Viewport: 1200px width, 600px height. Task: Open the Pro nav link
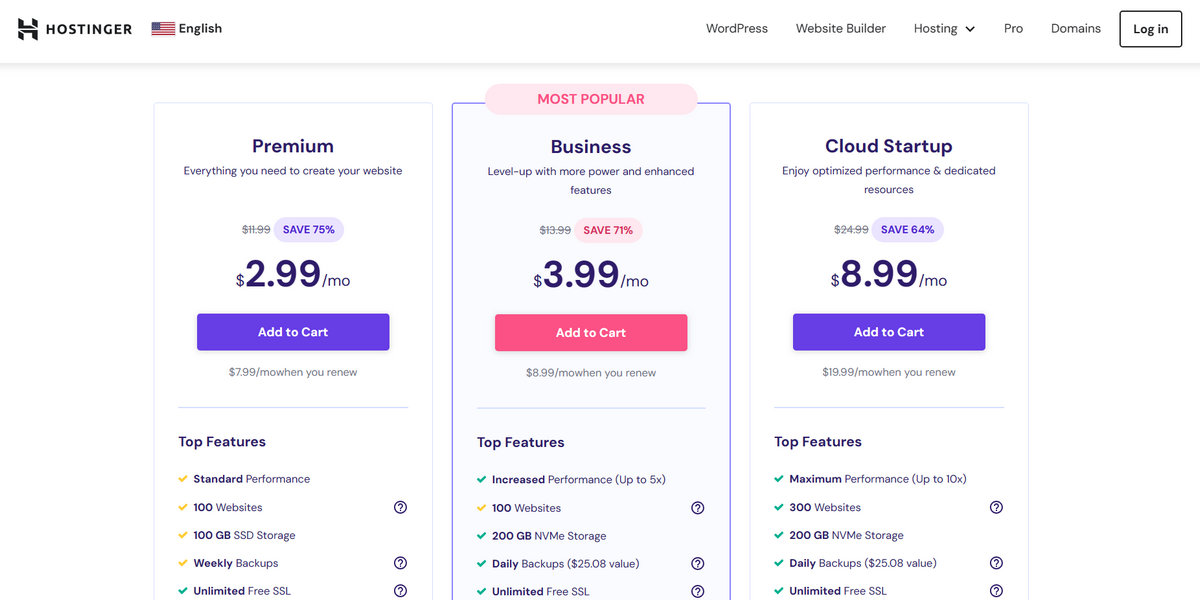[1013, 29]
